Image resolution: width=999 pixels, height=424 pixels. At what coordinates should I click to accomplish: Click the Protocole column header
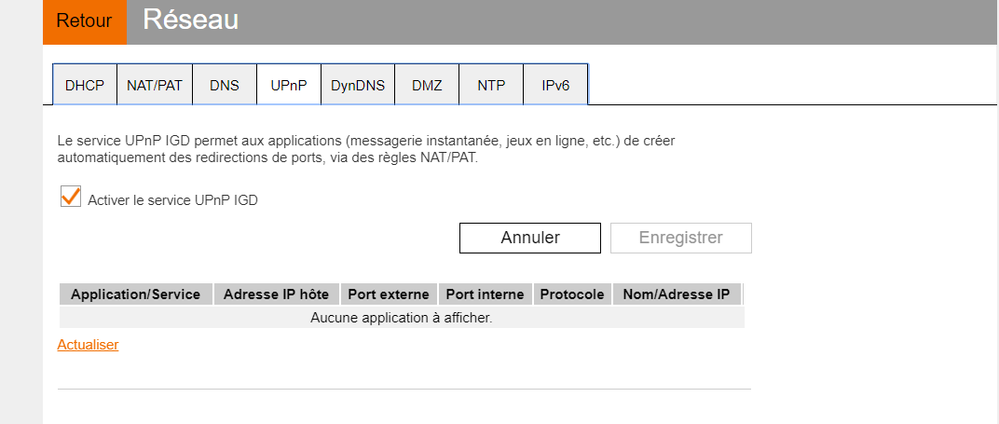point(572,295)
